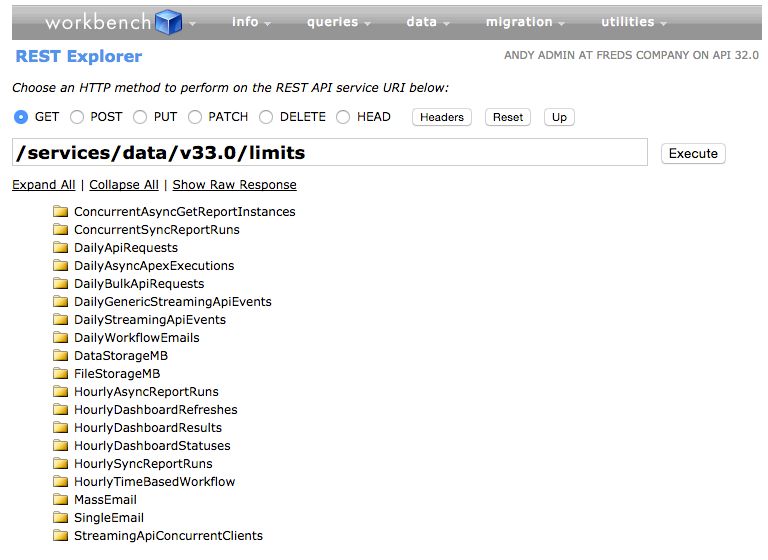Image resolution: width=768 pixels, height=560 pixels.
Task: Expand the SingleEmail node label
Action: [109, 518]
